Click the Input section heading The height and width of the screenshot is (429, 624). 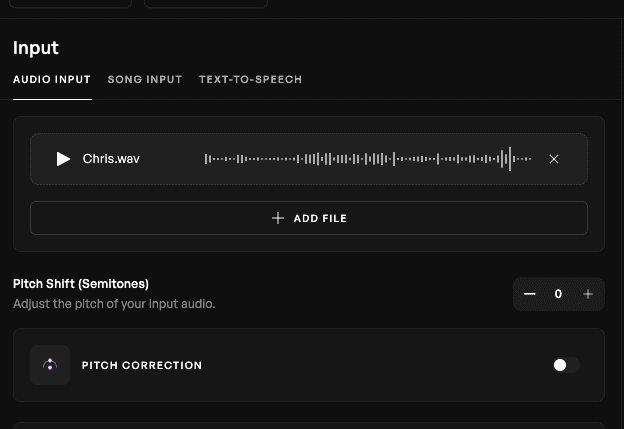click(x=36, y=48)
